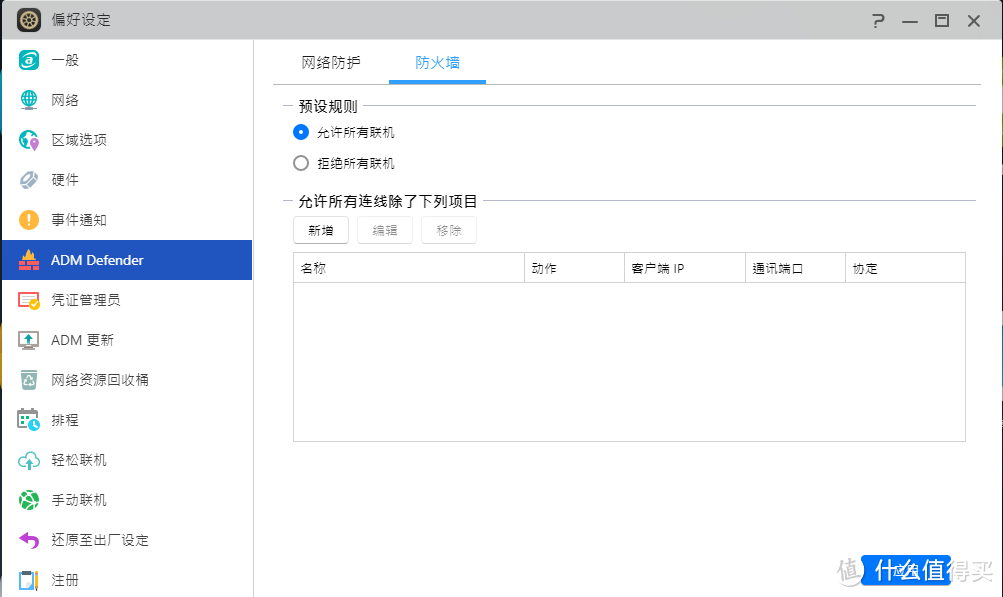Go to 区域选项 in the sidebar

(127, 140)
